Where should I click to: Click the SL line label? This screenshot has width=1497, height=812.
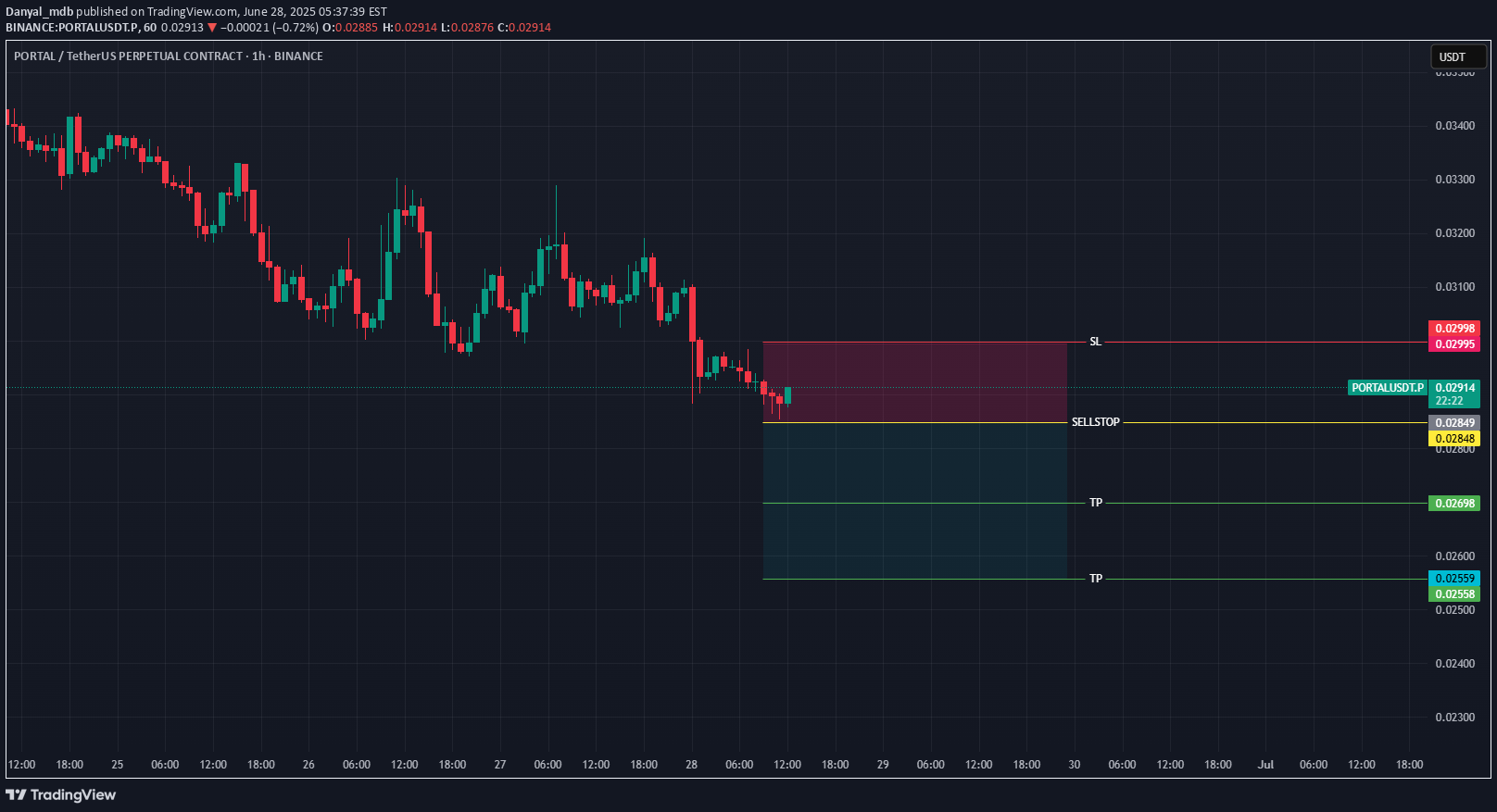coord(1096,342)
